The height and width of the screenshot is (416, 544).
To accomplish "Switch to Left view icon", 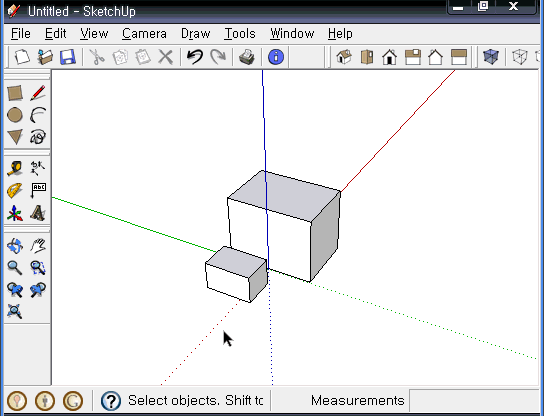I will pyautogui.click(x=459, y=57).
